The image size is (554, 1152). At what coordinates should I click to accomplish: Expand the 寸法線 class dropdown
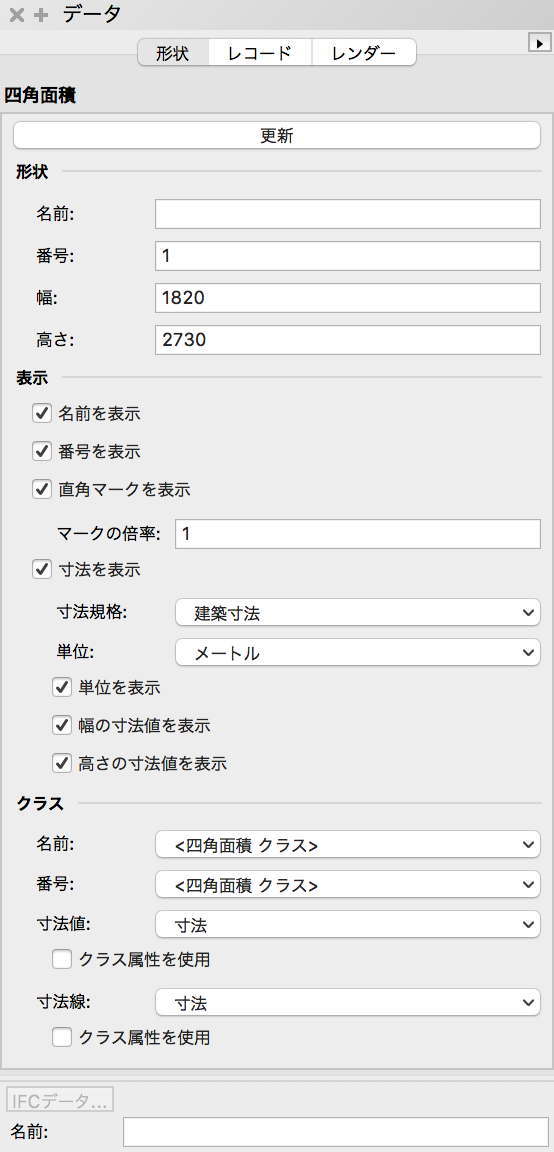348,1001
